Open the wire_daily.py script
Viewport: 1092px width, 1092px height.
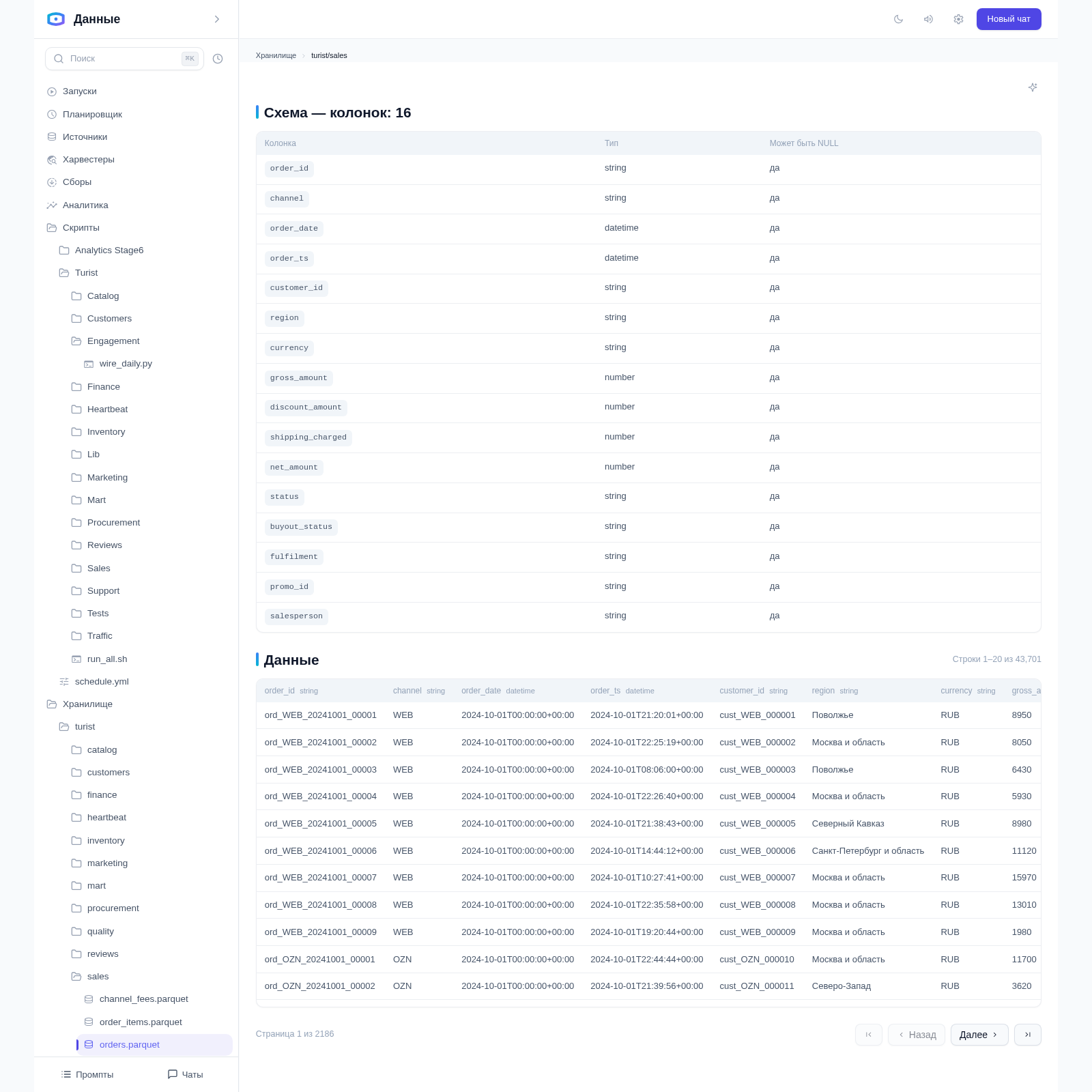click(126, 364)
